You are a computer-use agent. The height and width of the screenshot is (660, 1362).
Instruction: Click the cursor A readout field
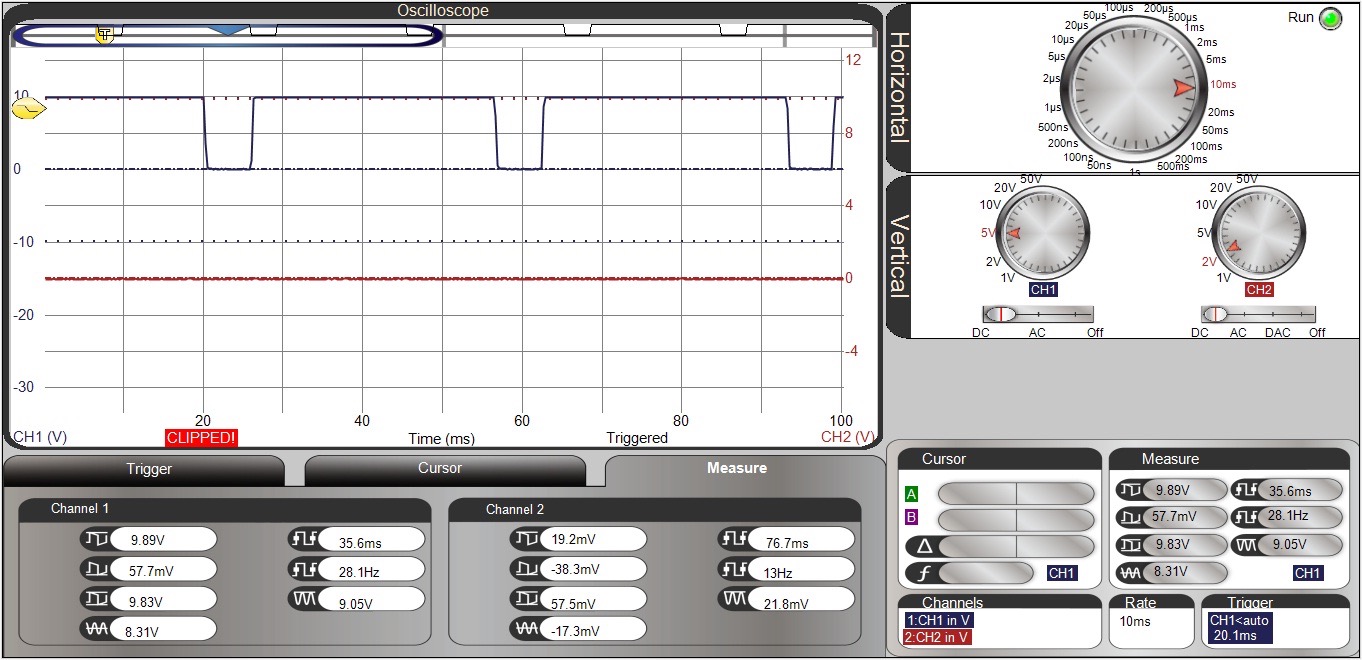(1016, 494)
